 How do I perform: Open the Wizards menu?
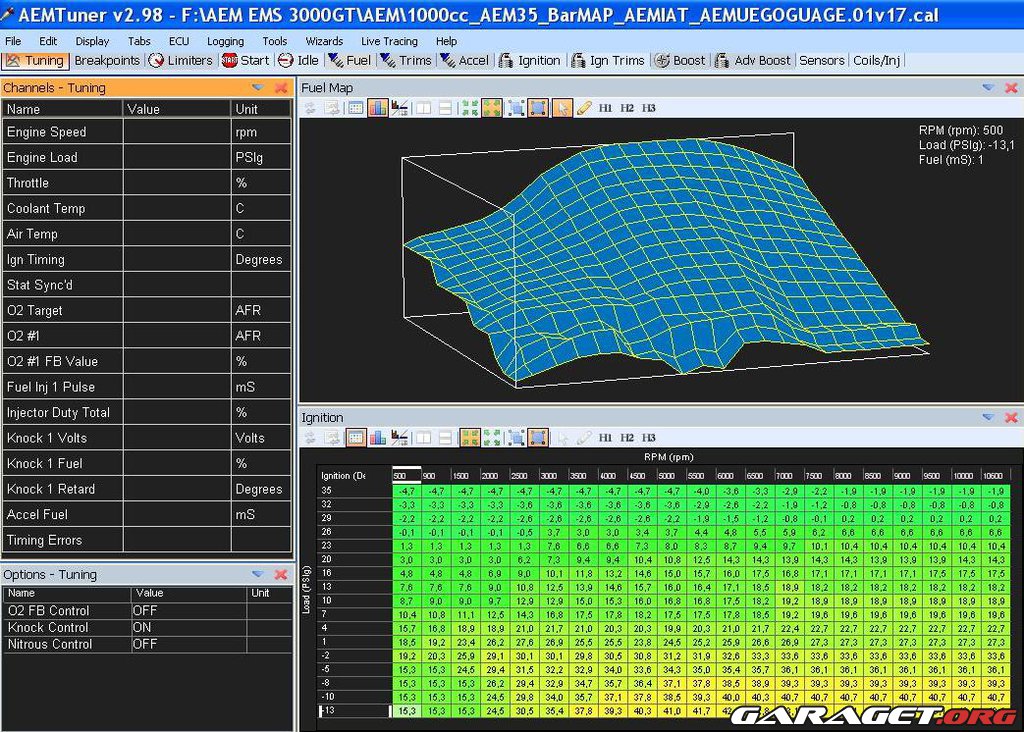tap(324, 41)
